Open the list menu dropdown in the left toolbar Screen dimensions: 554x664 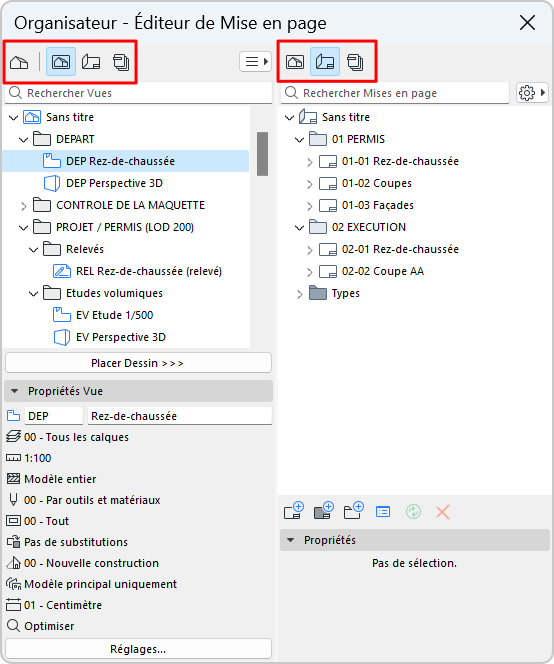click(255, 62)
